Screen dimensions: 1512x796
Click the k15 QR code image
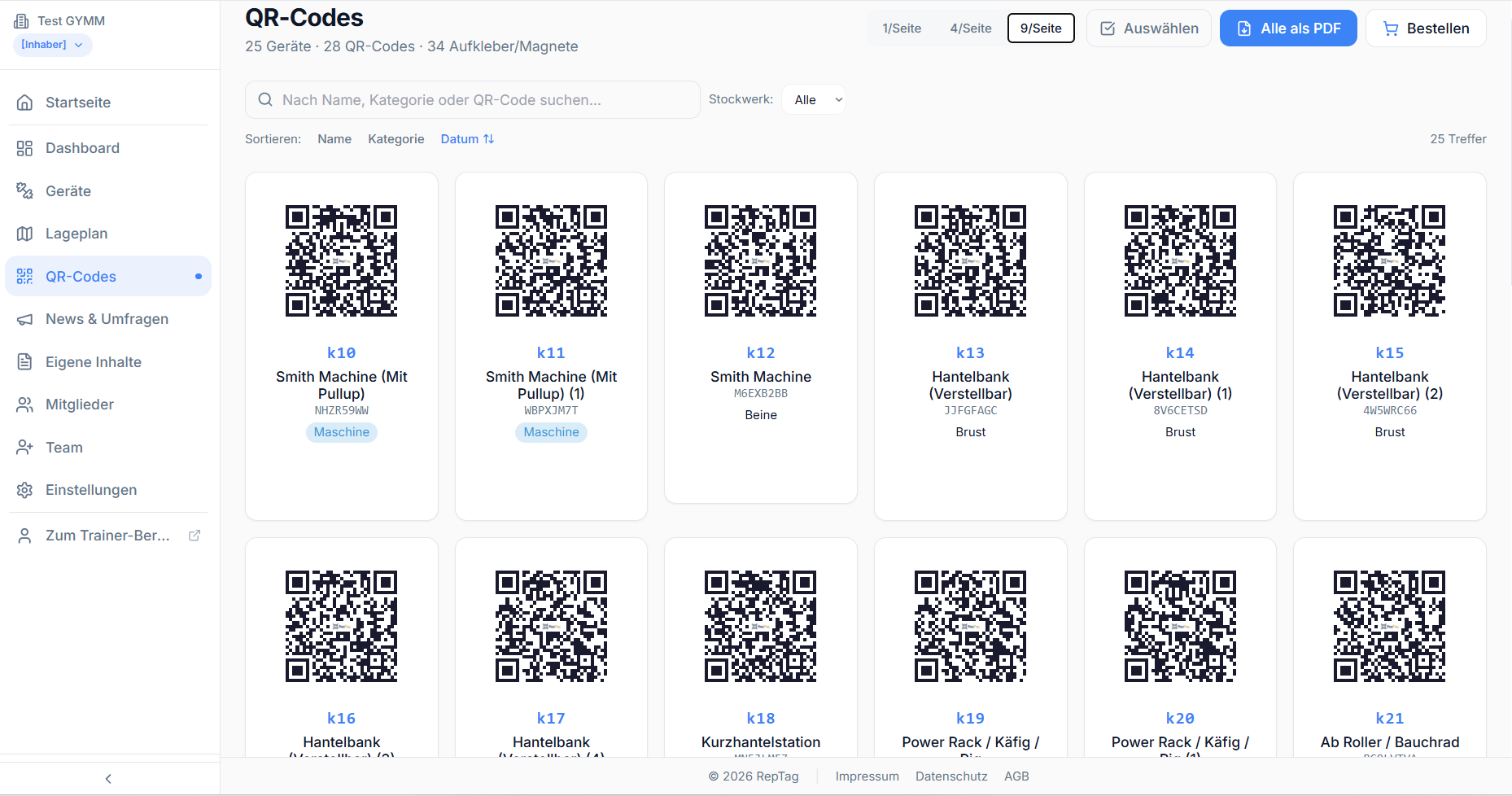[x=1390, y=260]
